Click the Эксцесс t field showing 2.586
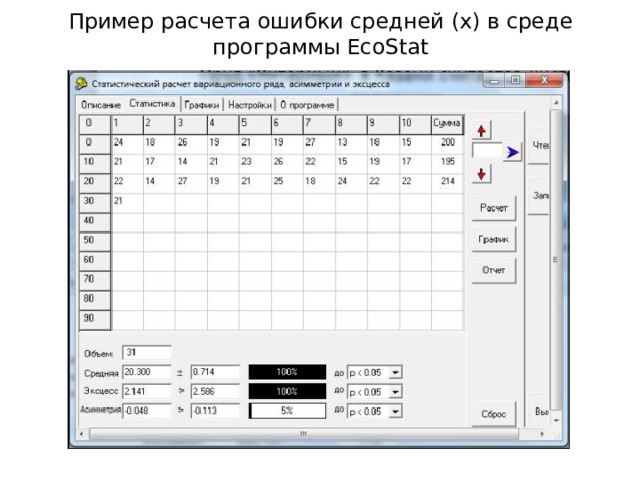 point(215,392)
